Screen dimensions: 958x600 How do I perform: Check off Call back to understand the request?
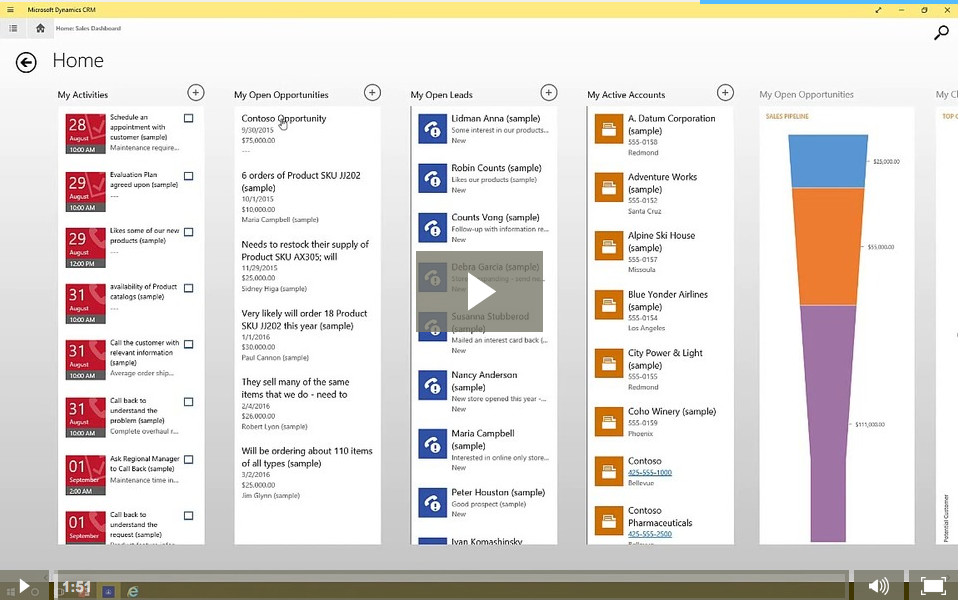tap(189, 516)
